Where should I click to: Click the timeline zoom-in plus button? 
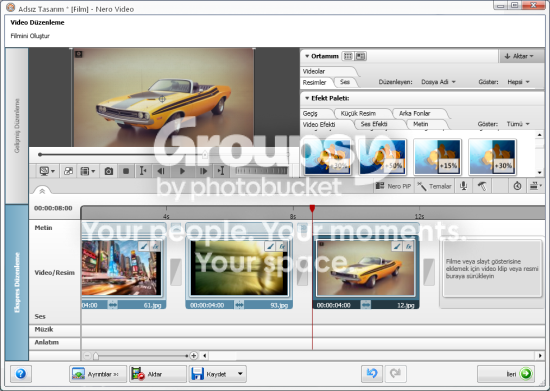[194, 356]
